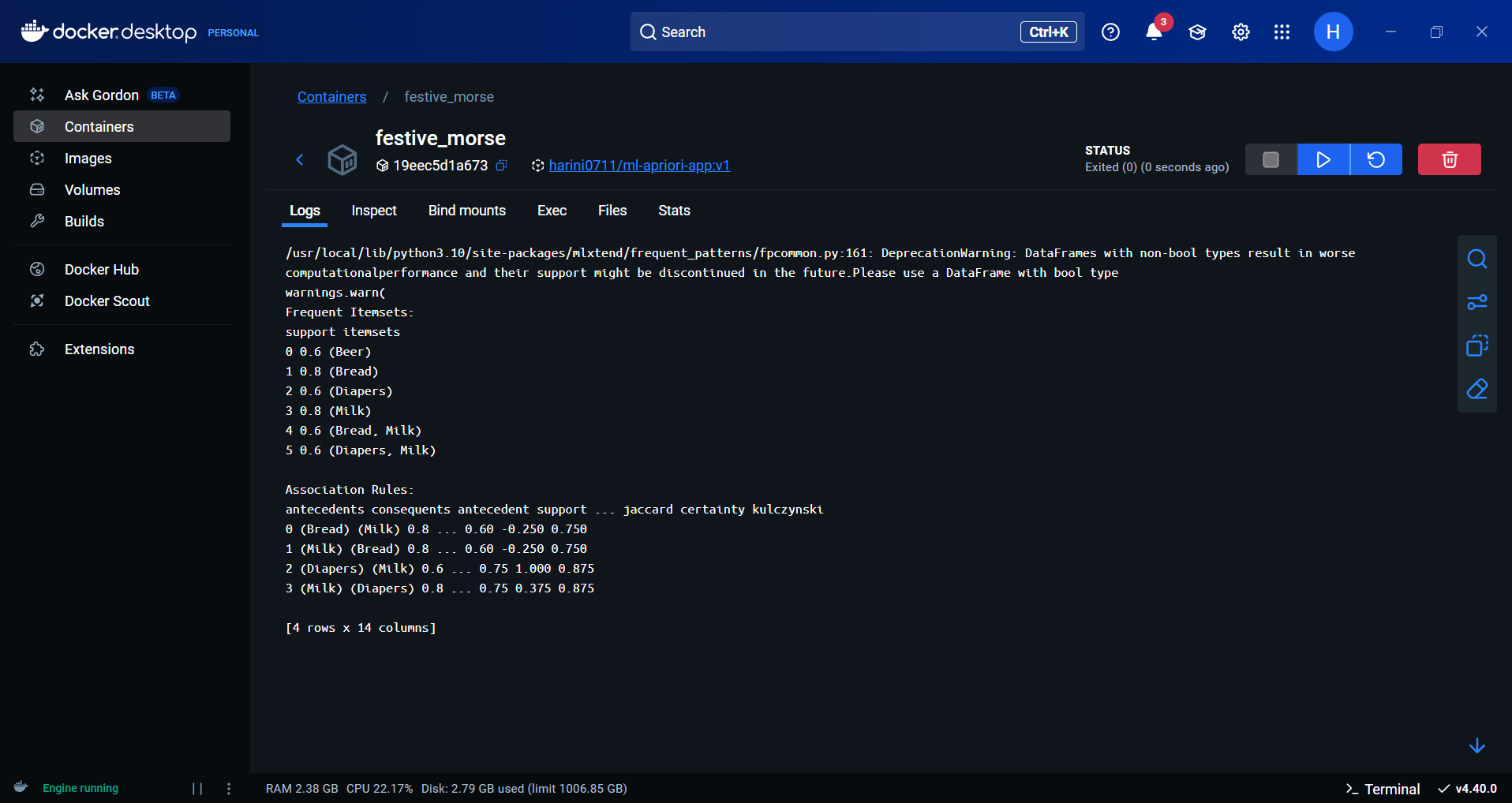Open Ask Gordon beta assistant
Viewport: 1512px width, 803px height.
coord(122,95)
